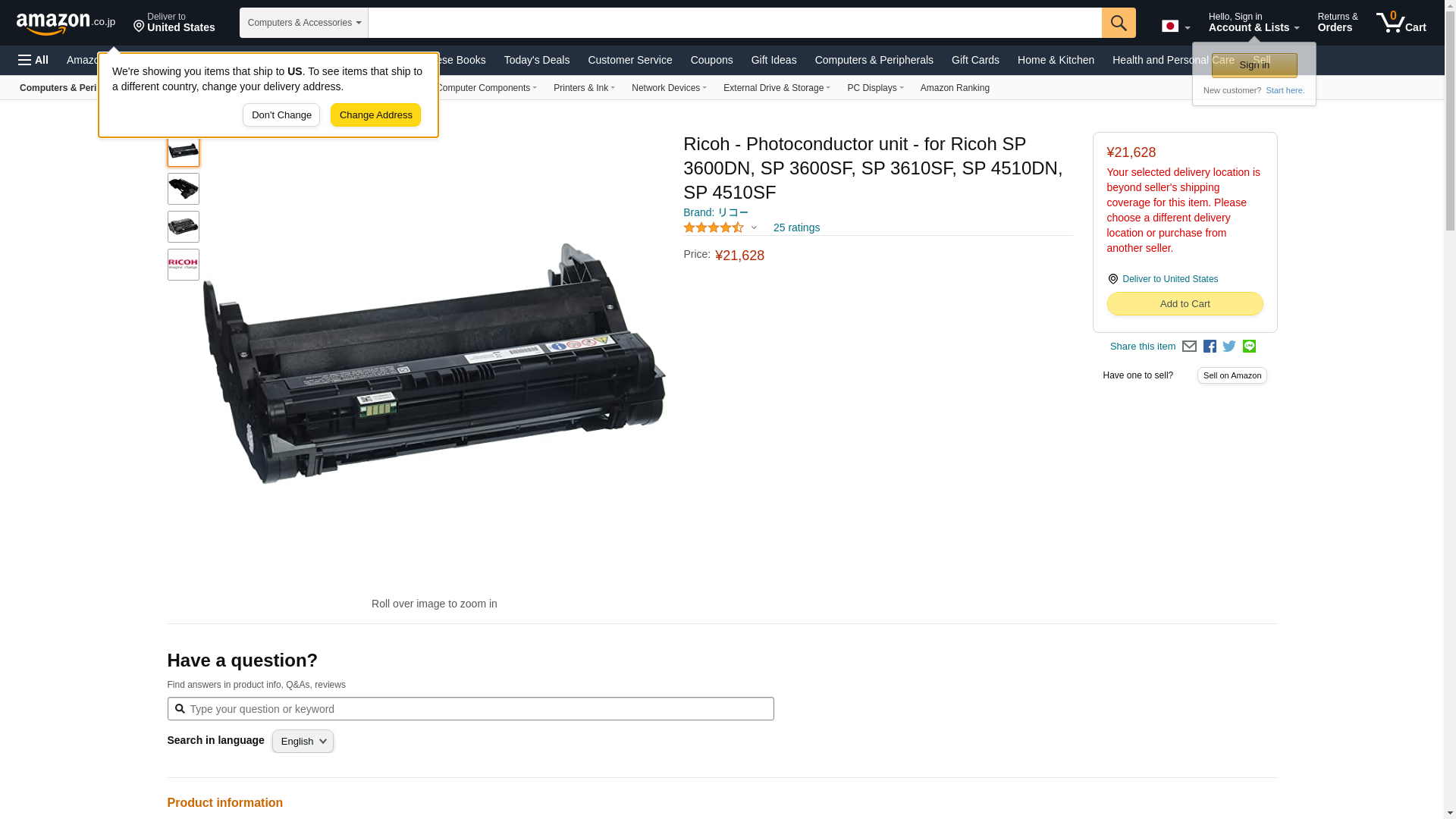Open the All hamburger menu
The width and height of the screenshot is (1456, 819).
tap(33, 60)
